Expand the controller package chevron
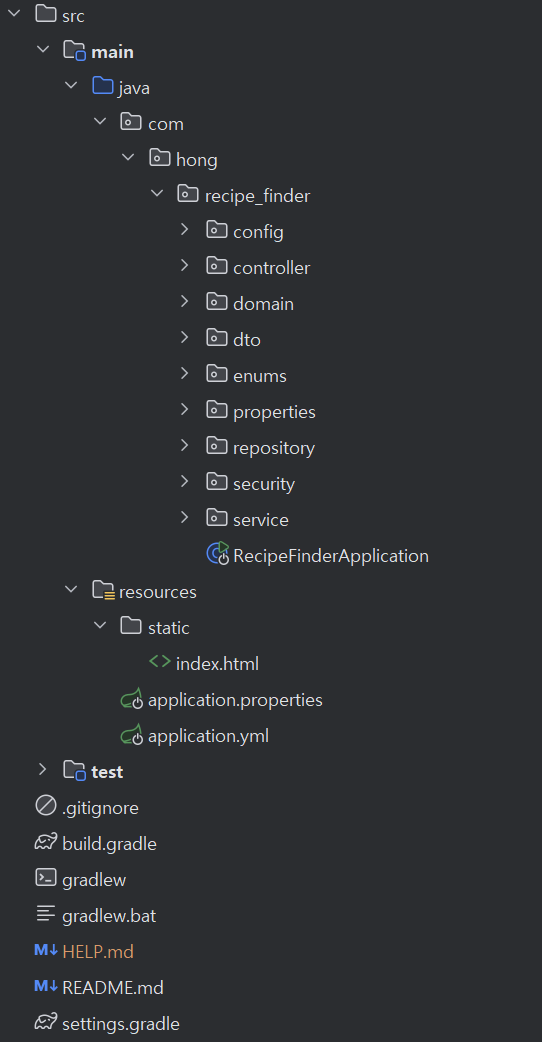This screenshot has height=1042, width=542. click(185, 266)
